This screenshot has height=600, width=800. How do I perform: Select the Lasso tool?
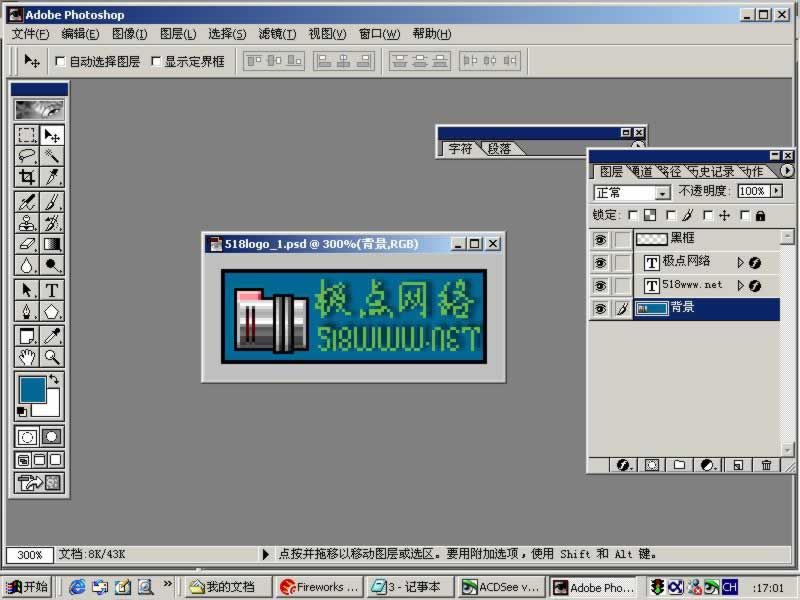coord(27,156)
